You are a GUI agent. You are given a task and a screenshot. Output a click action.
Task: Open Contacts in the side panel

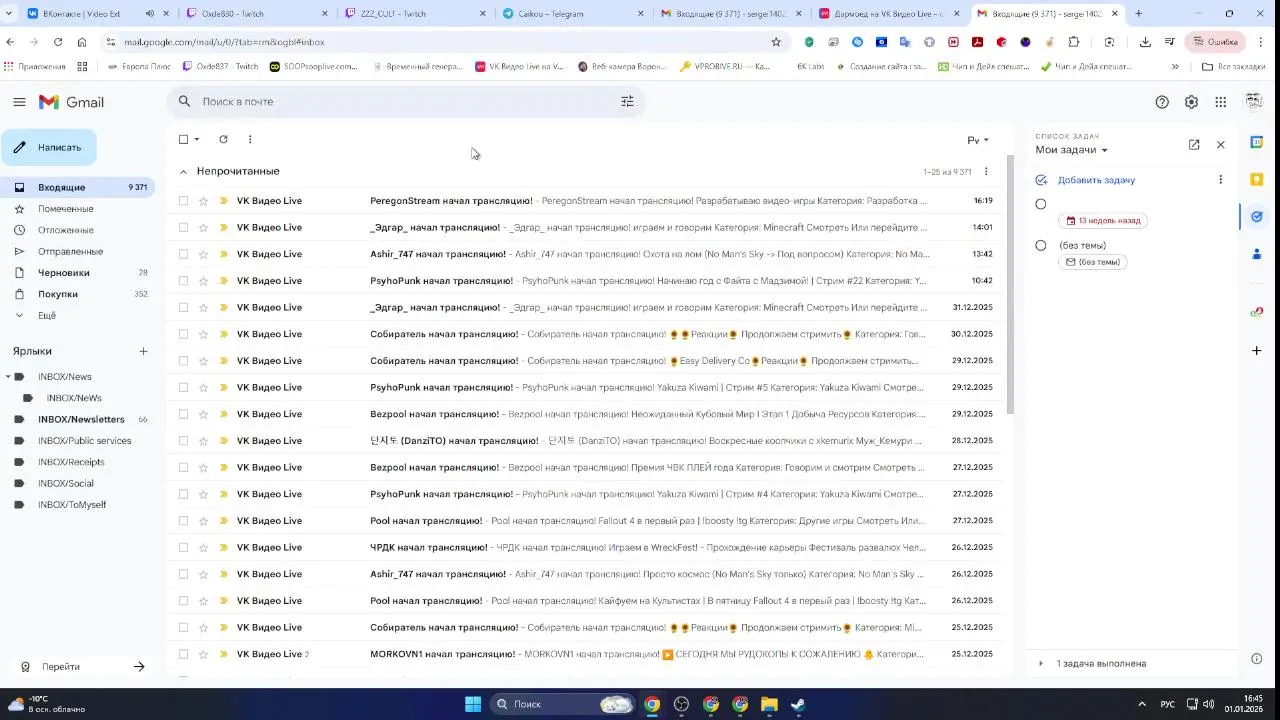(1257, 255)
